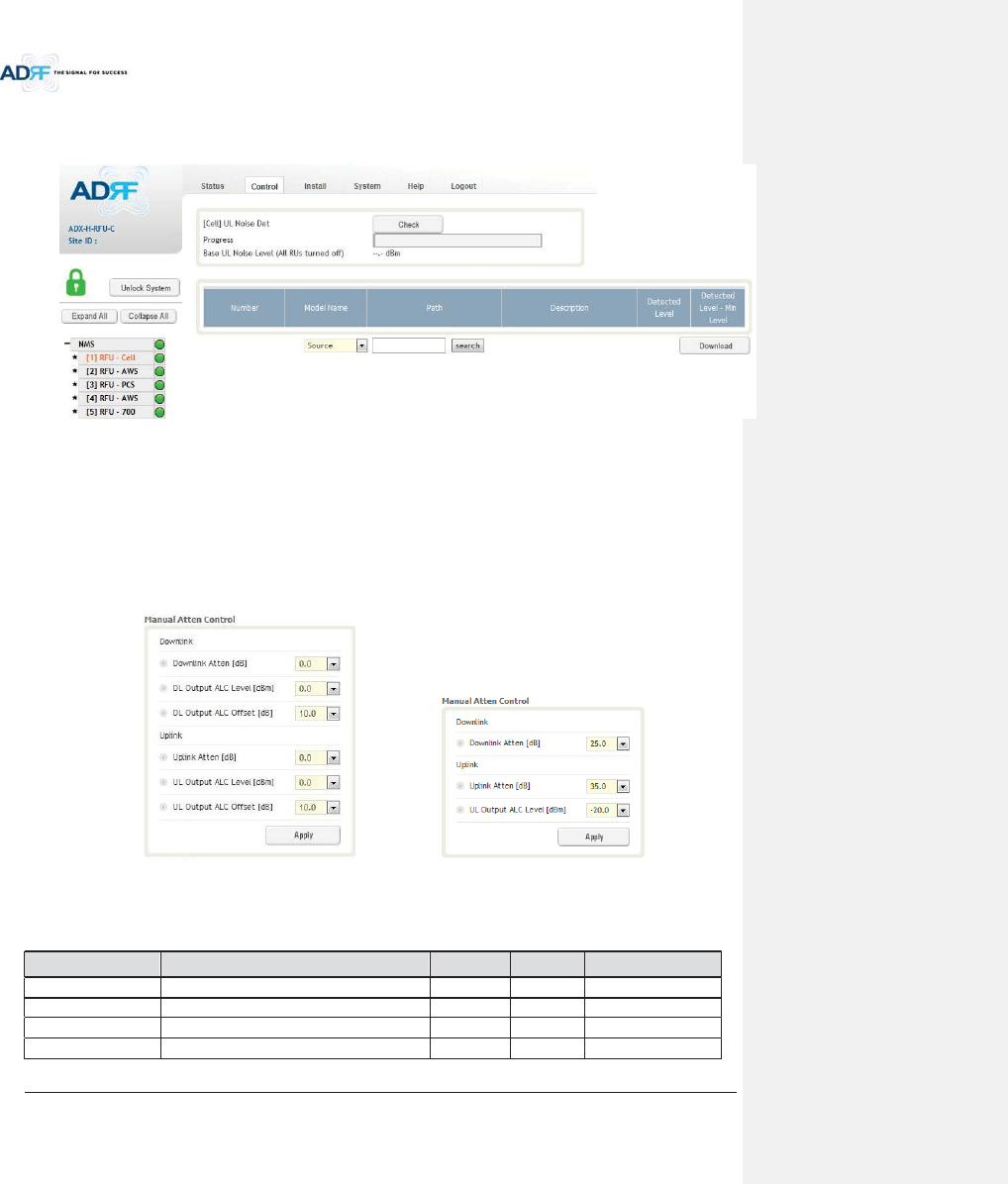Select [1] RFU - Cell tree item

tap(110, 358)
